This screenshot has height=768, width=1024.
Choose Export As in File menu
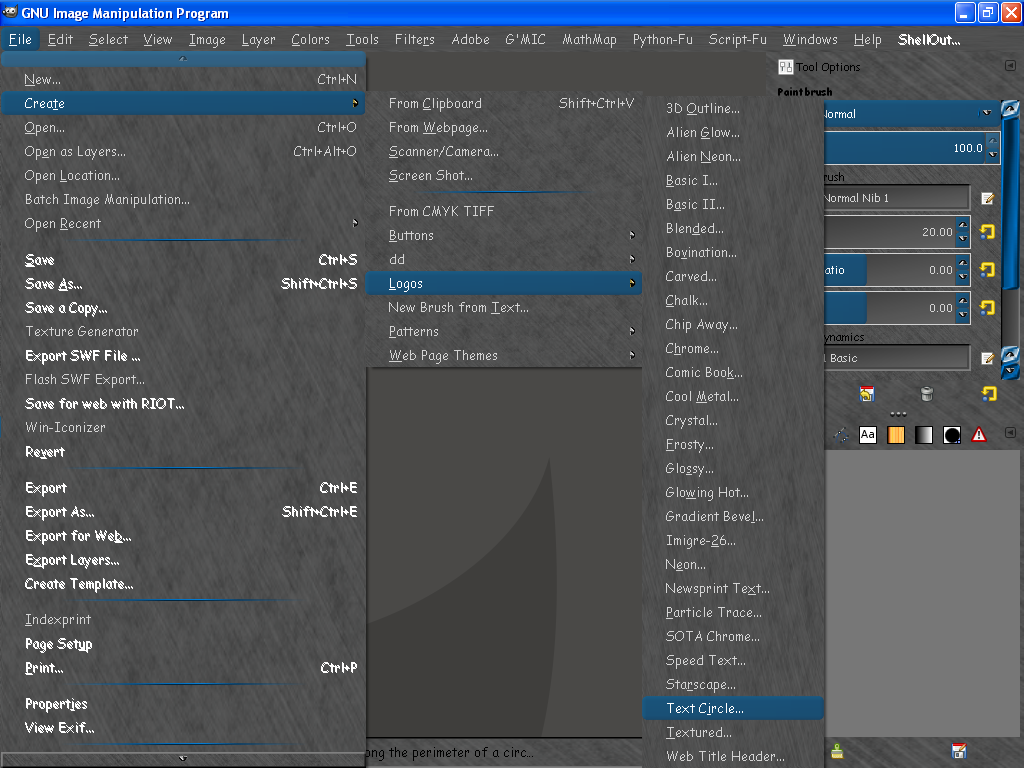183,511
